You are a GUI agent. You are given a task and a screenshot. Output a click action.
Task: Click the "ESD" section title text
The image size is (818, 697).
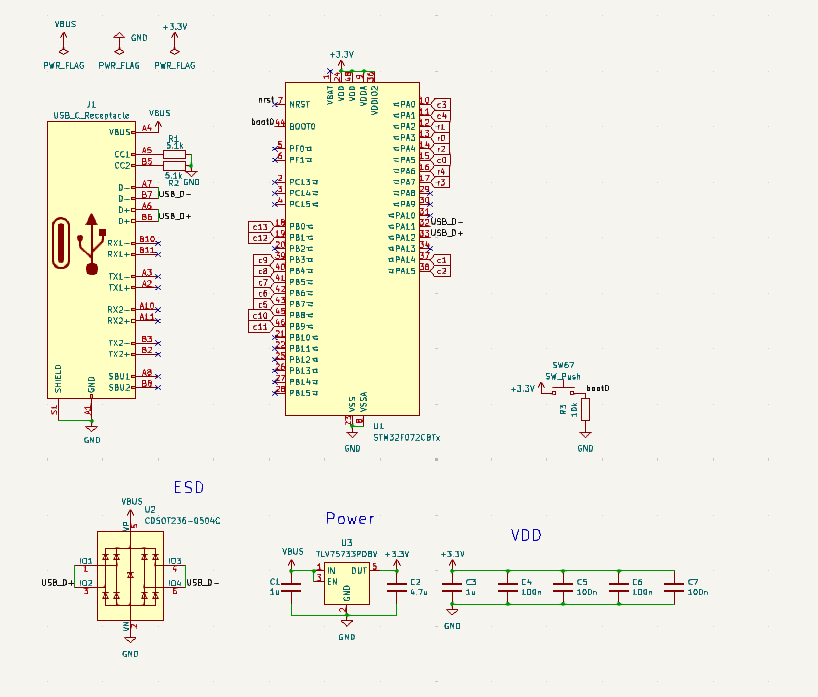pos(189,487)
